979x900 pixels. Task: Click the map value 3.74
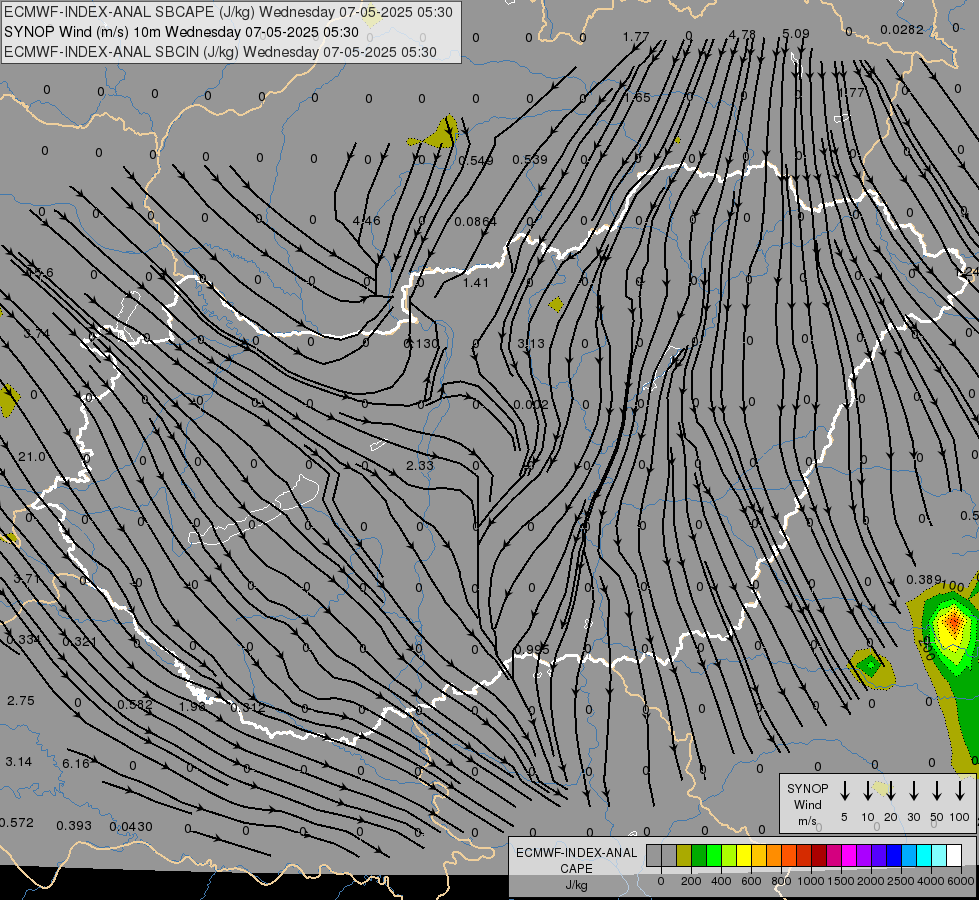pos(36,334)
